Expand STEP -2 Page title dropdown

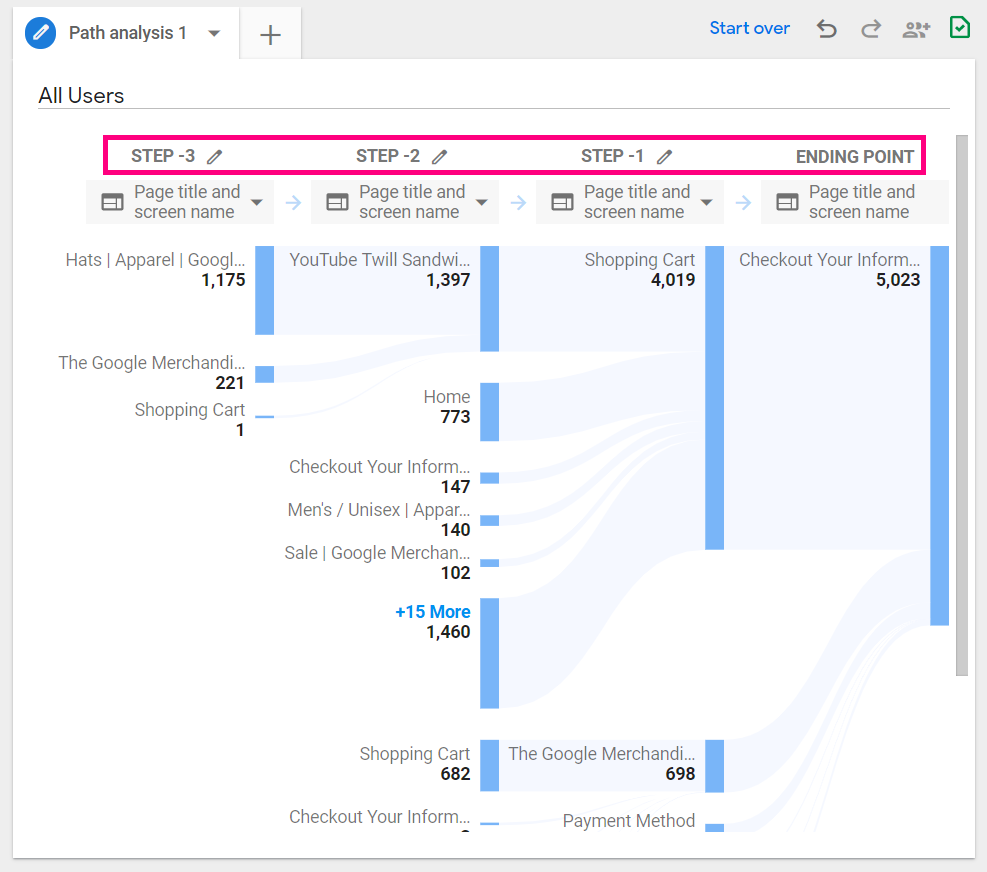[481, 202]
